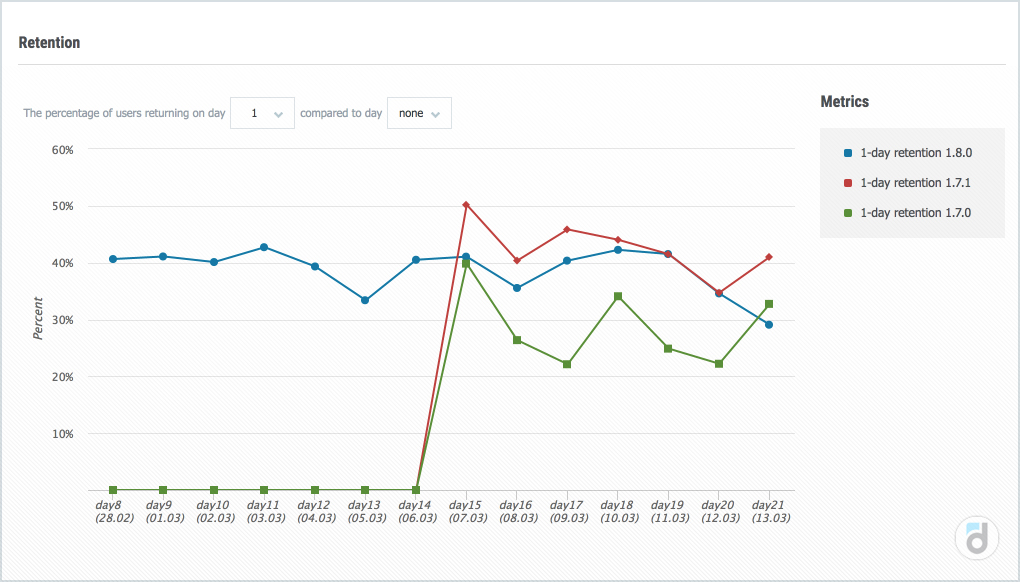
Task: Toggle the 1-day retention 1.7.0 legend entry
Action: 915,213
